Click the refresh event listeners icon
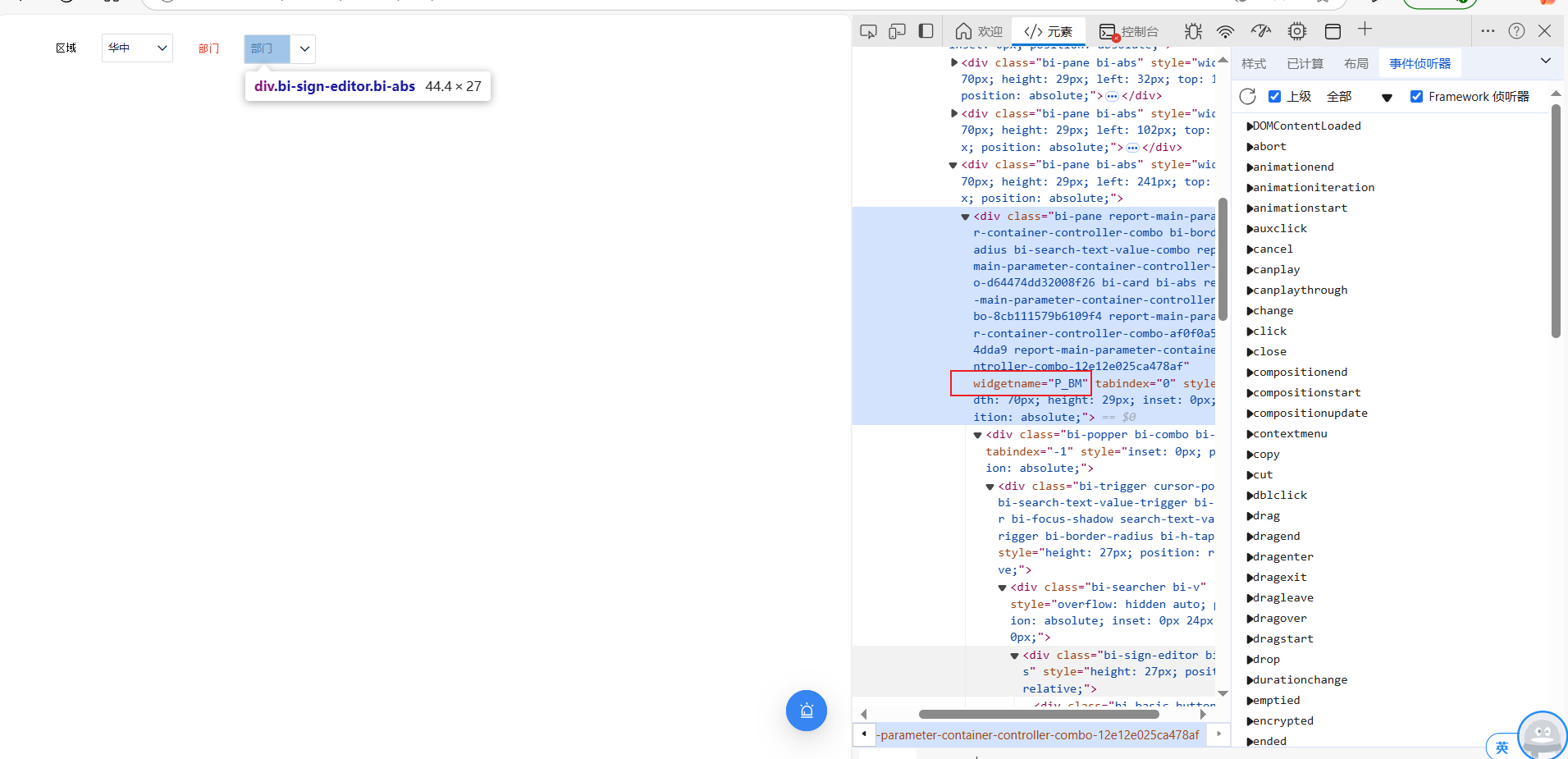1568x759 pixels. 1248,97
